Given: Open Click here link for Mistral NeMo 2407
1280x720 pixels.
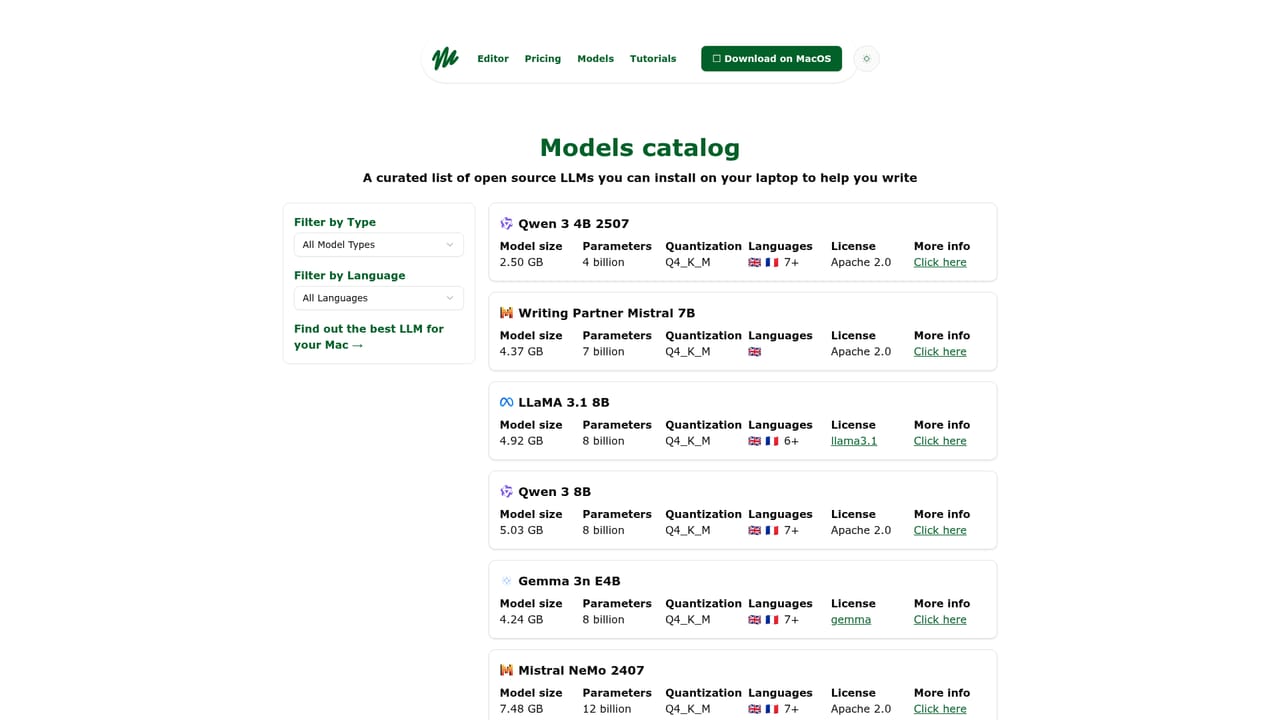Looking at the screenshot, I should point(940,709).
